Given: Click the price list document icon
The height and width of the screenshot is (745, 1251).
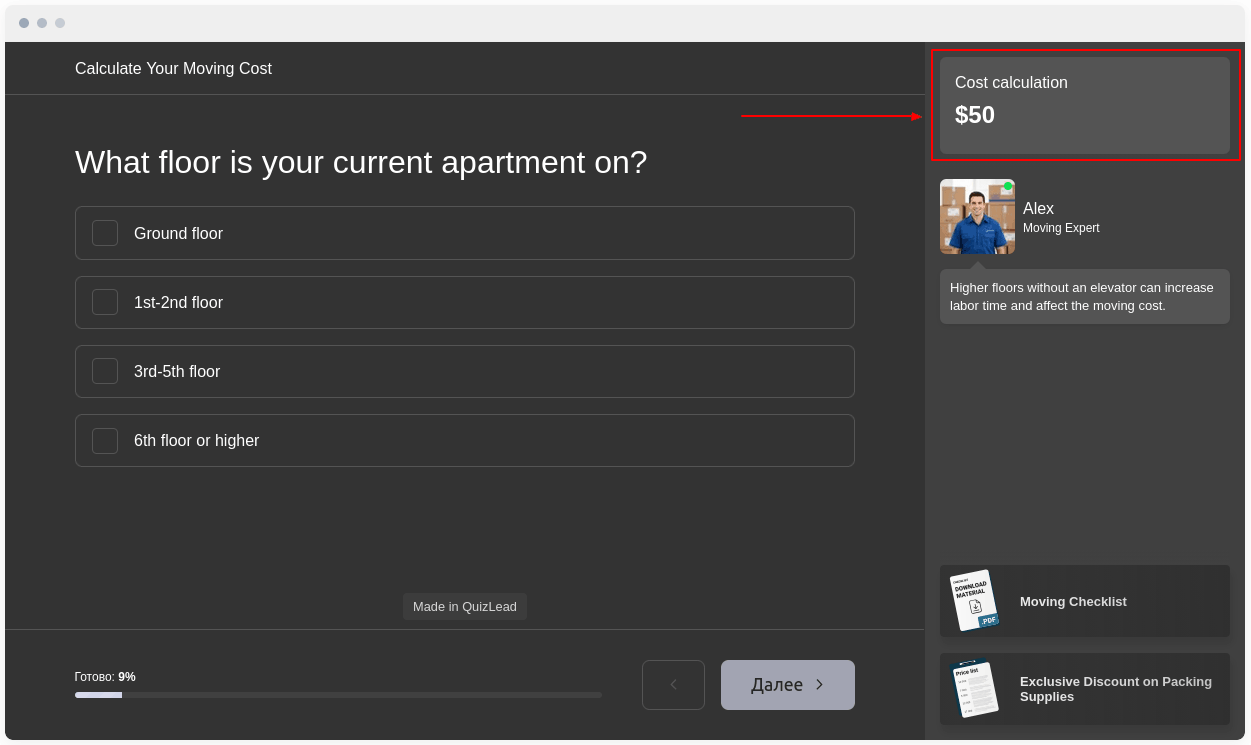Looking at the screenshot, I should (x=973, y=688).
